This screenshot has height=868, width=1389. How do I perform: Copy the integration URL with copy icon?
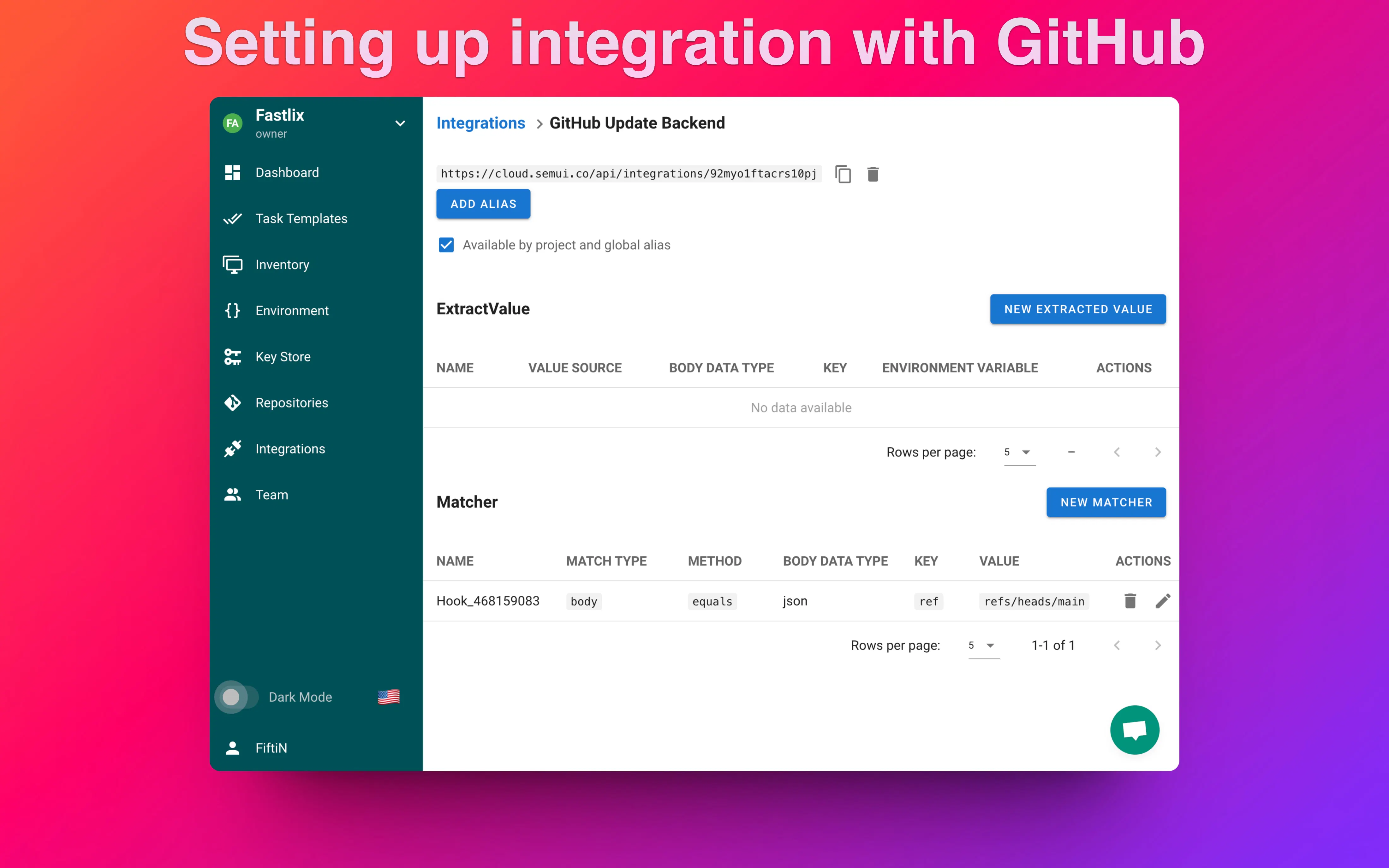[x=843, y=174]
